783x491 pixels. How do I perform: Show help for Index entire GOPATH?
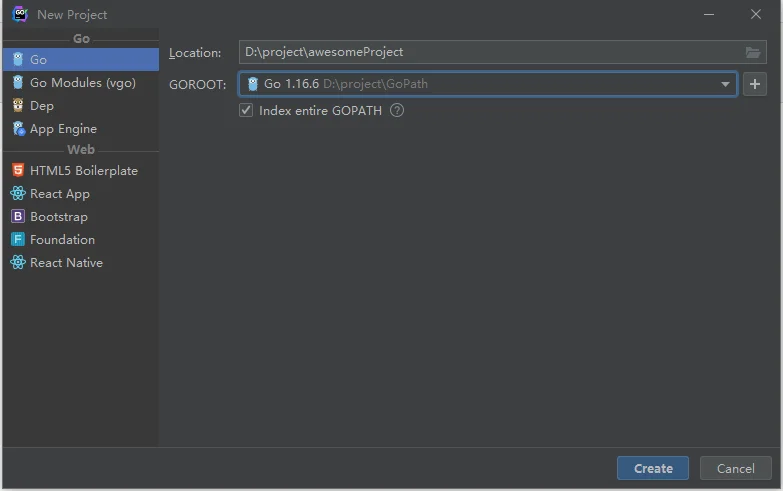point(397,110)
